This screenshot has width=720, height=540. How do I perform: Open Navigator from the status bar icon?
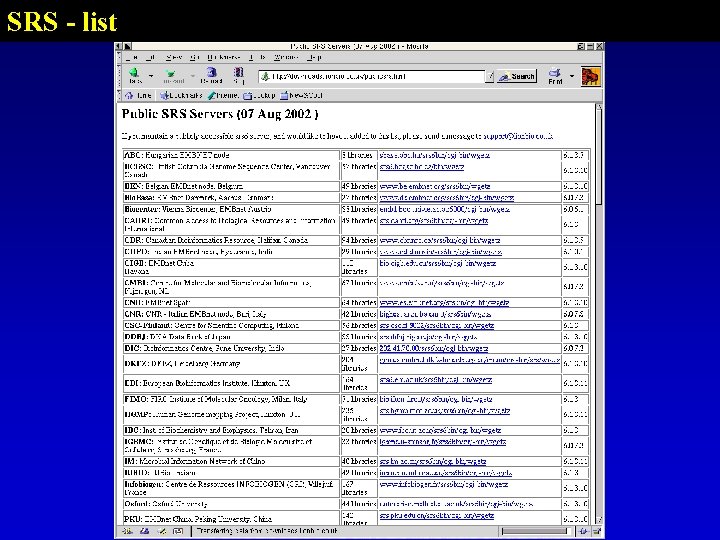128,531
